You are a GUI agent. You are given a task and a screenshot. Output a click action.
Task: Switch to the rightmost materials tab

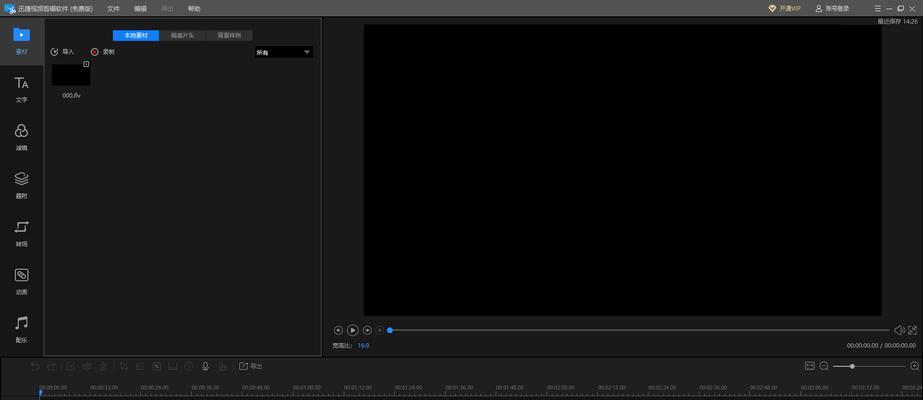(x=229, y=35)
